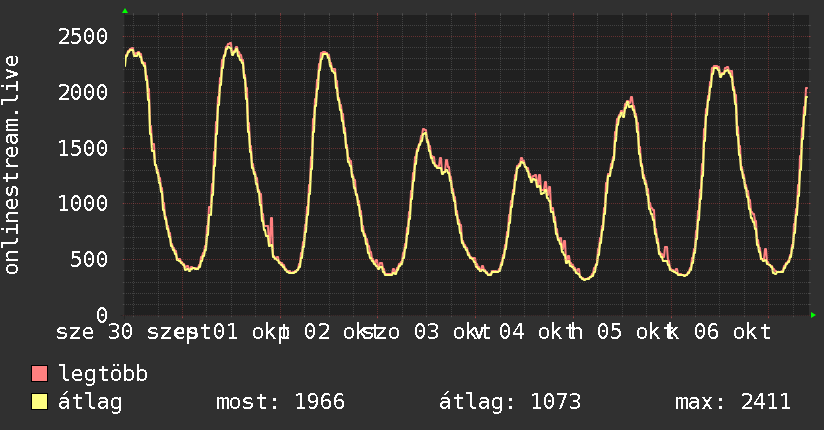This screenshot has width=824, height=430.
Task: Click the 'max: 2411' value
Action: (733, 402)
